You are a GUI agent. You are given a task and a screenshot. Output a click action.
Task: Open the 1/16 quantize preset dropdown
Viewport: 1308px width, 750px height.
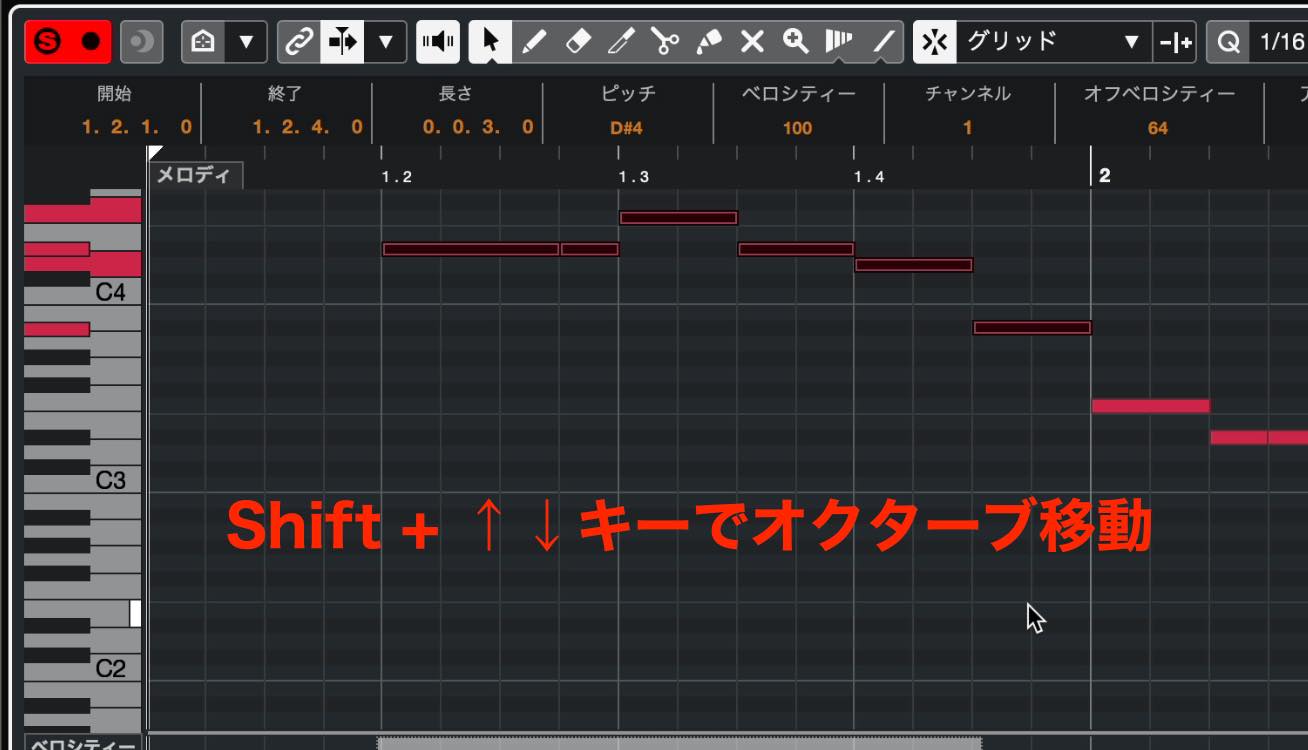(1280, 42)
